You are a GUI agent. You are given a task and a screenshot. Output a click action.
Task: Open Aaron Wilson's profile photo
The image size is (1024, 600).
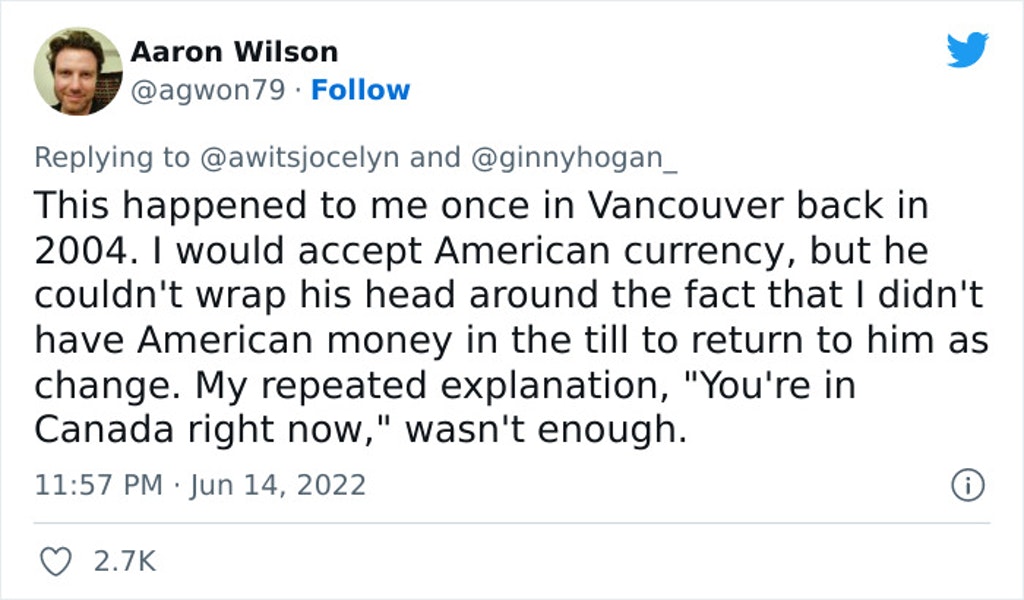coord(78,71)
